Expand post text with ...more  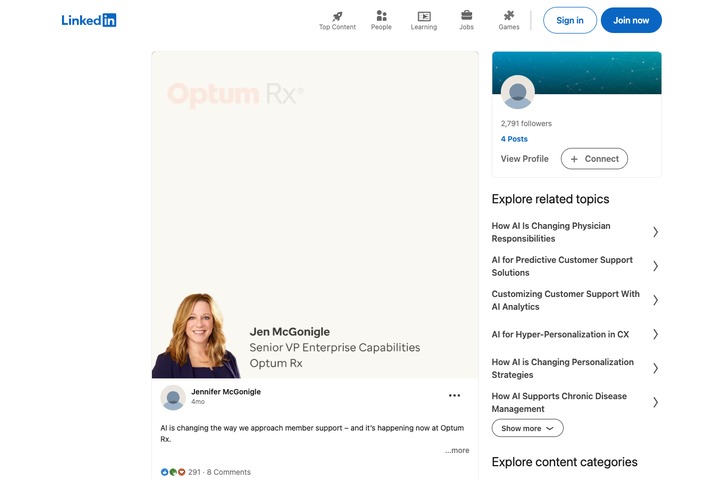coord(457,450)
